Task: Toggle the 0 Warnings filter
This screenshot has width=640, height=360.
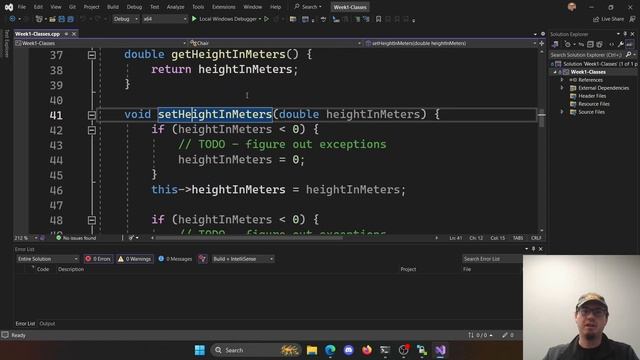Action: (x=134, y=259)
